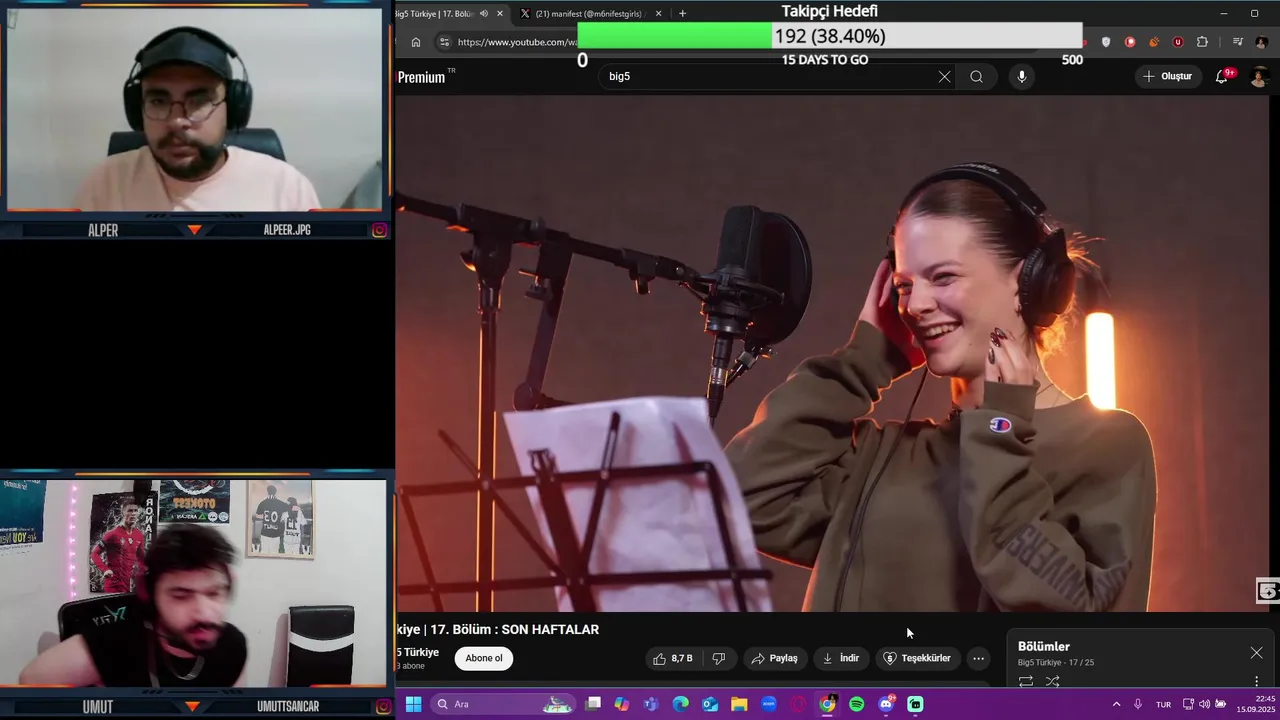Open the Bölümler panel three-dot menu
Screen dimensions: 1280x720
1257,682
